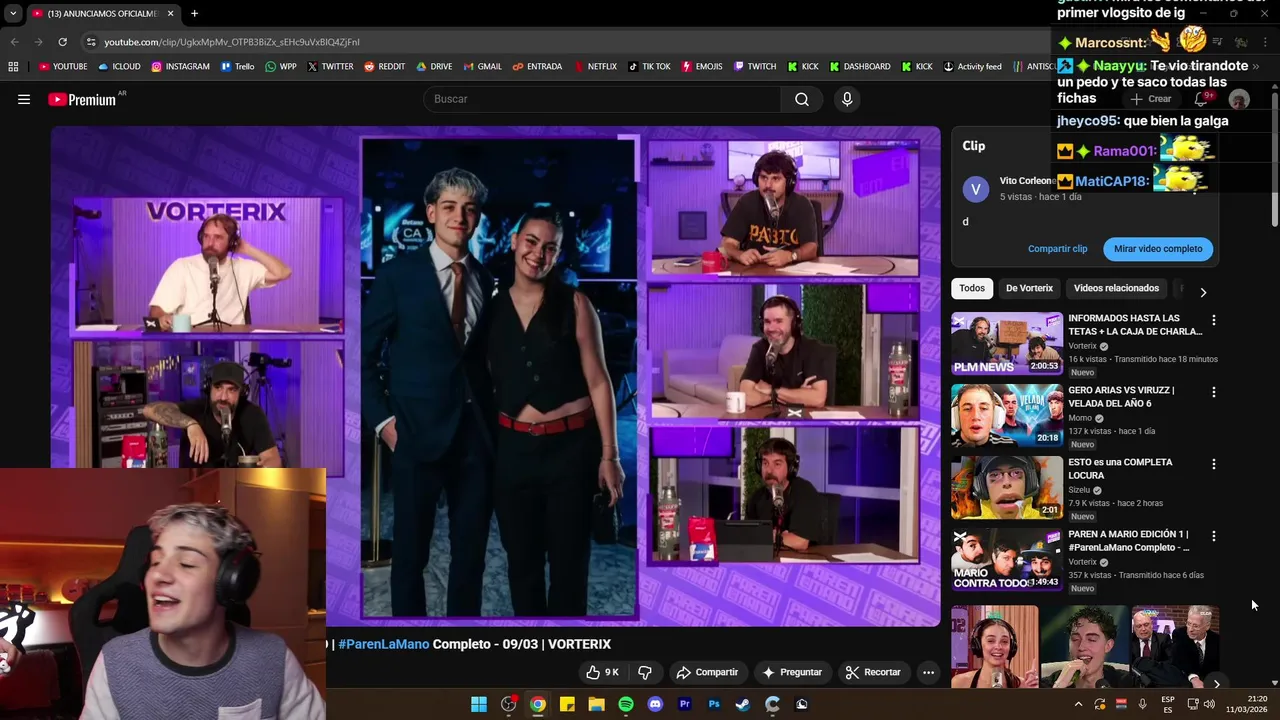Image resolution: width=1280 pixels, height=720 pixels.
Task: Open YouTube notifications bell
Action: (1201, 99)
